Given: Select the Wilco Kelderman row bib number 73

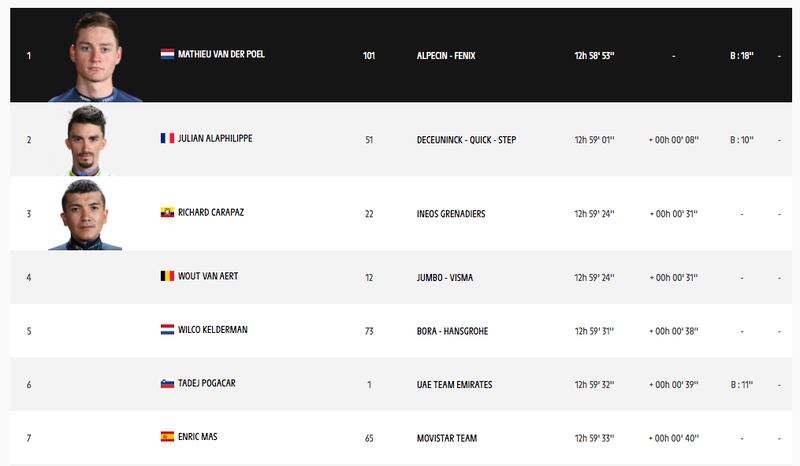Looking at the screenshot, I should (x=369, y=331).
